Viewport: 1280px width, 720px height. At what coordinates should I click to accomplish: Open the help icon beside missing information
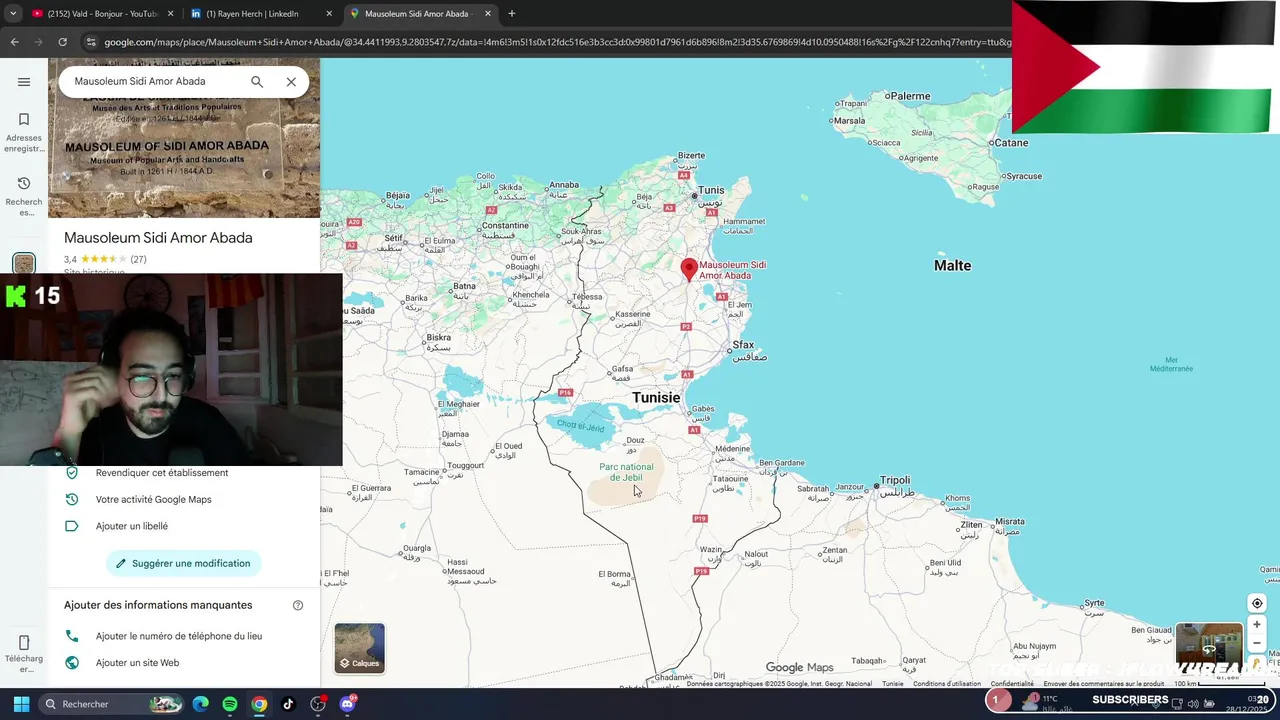[x=298, y=605]
